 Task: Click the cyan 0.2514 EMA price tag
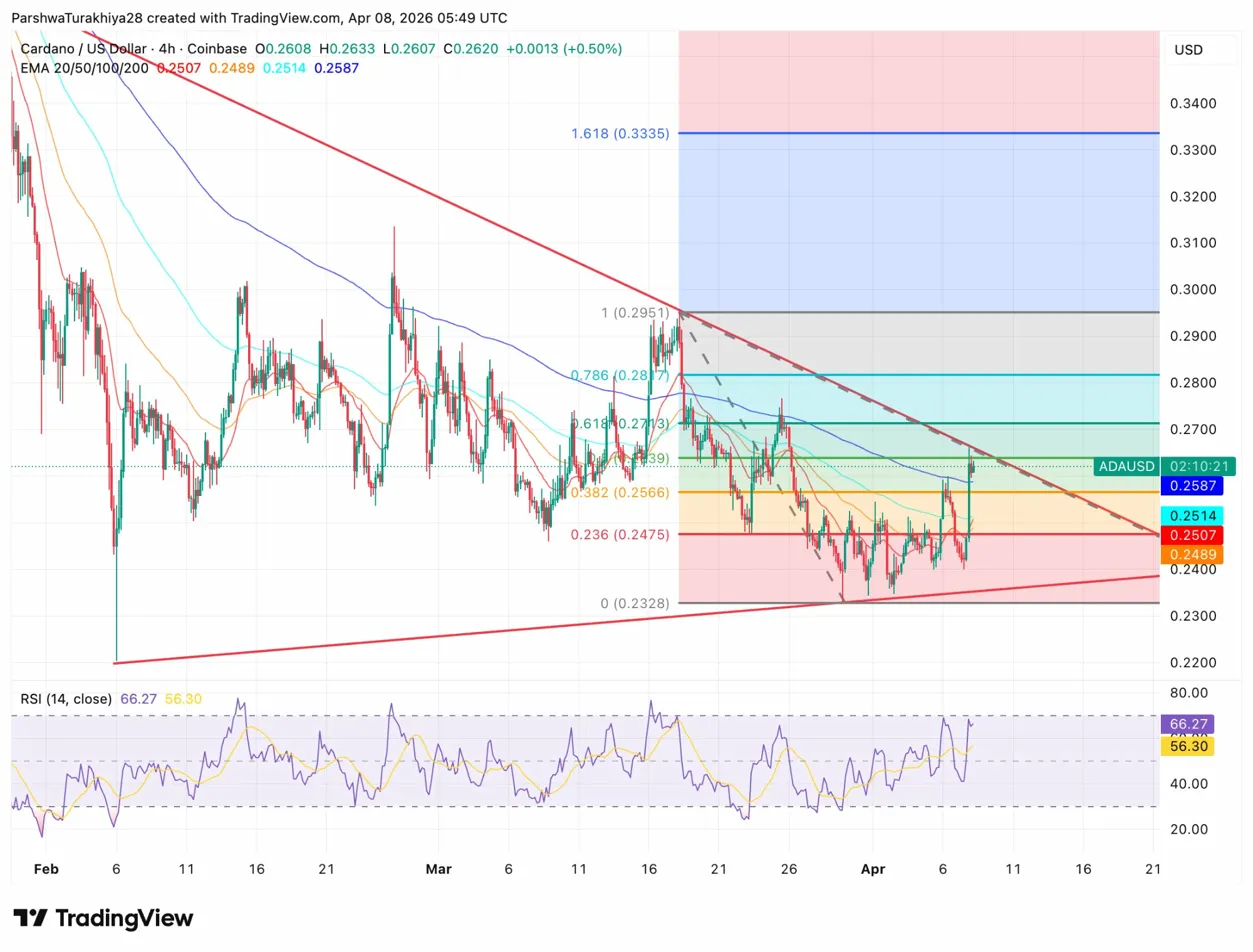click(x=1190, y=515)
